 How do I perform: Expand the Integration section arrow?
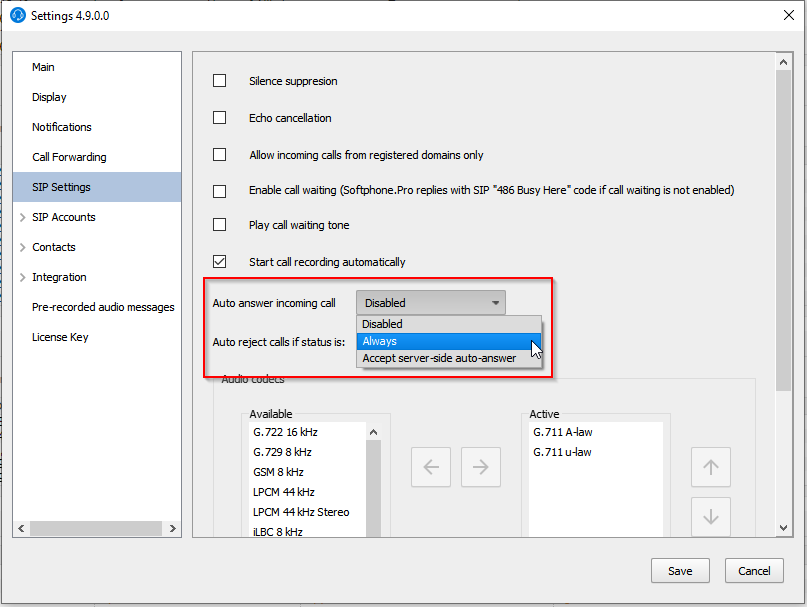point(23,277)
